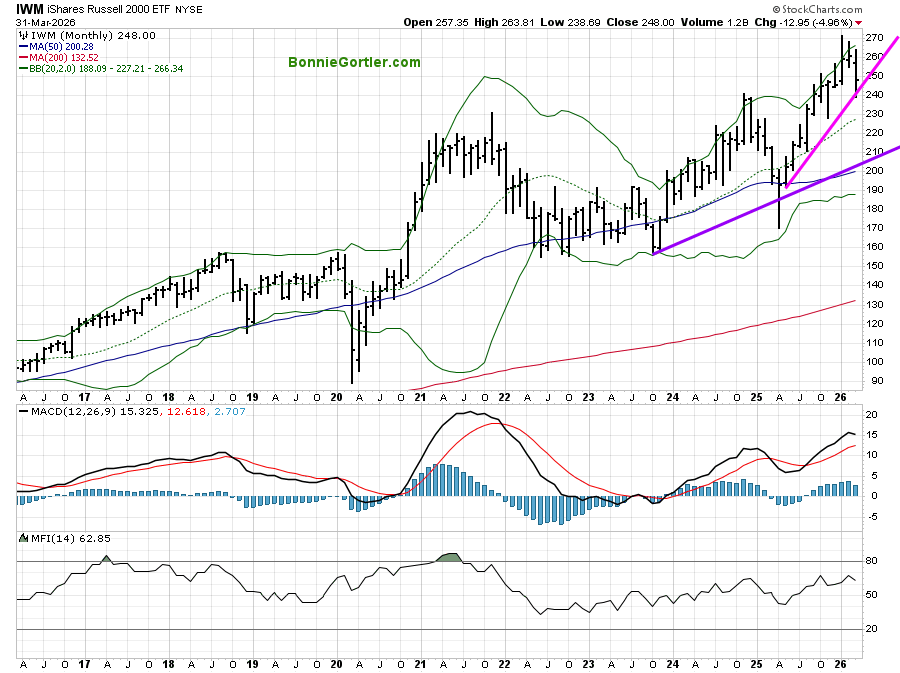
Task: Click the blue MA(50) legend line marker
Action: [22, 46]
